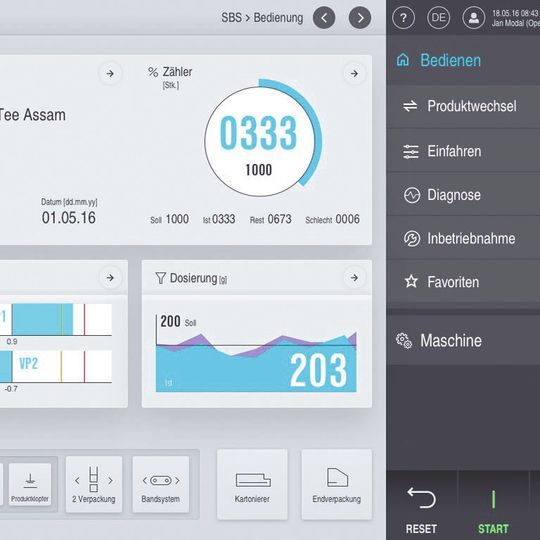Go back with the left chevron button
This screenshot has width=540, height=540.
(324, 18)
